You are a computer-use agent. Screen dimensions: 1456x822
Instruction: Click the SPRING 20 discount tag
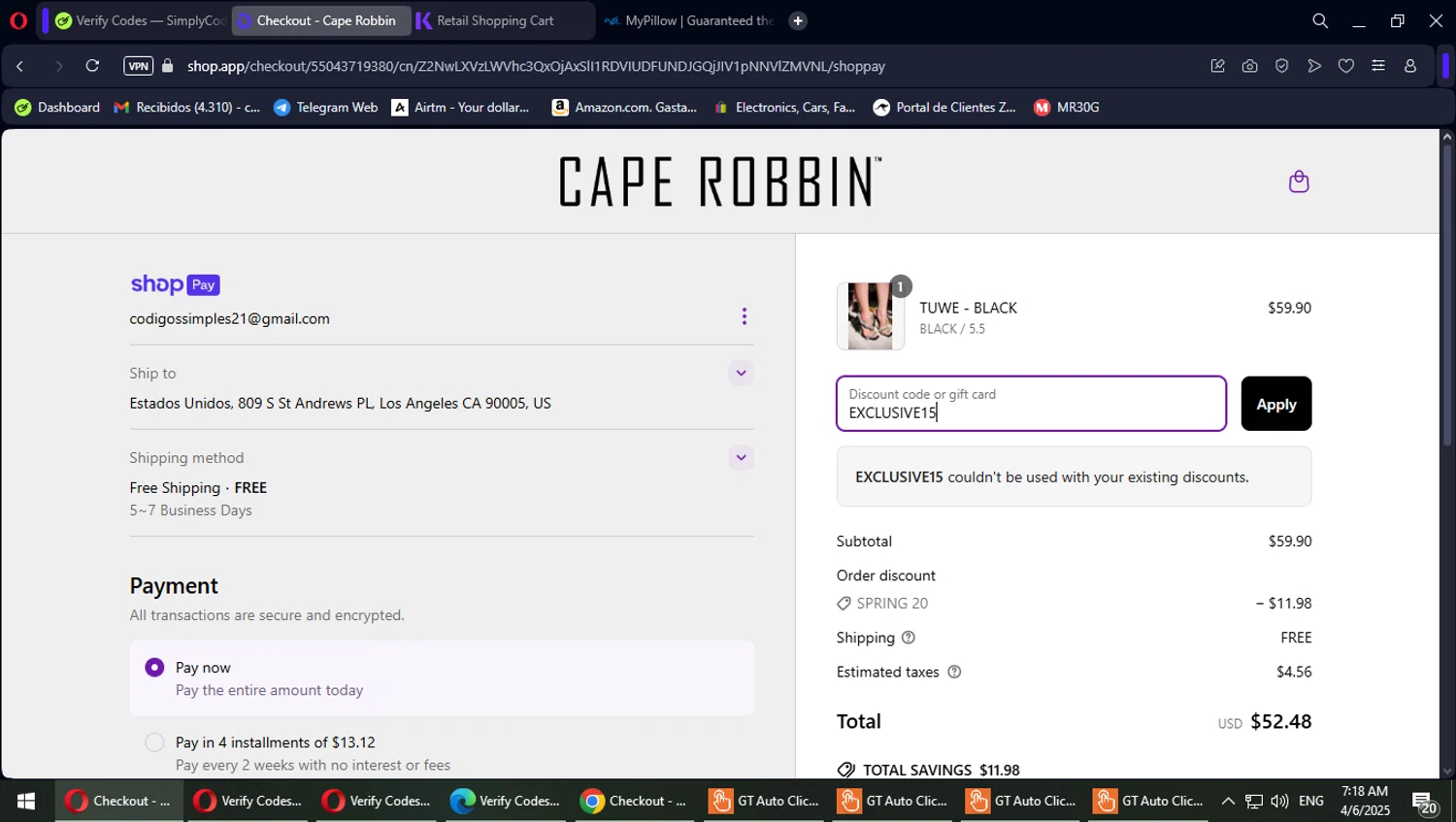tap(882, 604)
